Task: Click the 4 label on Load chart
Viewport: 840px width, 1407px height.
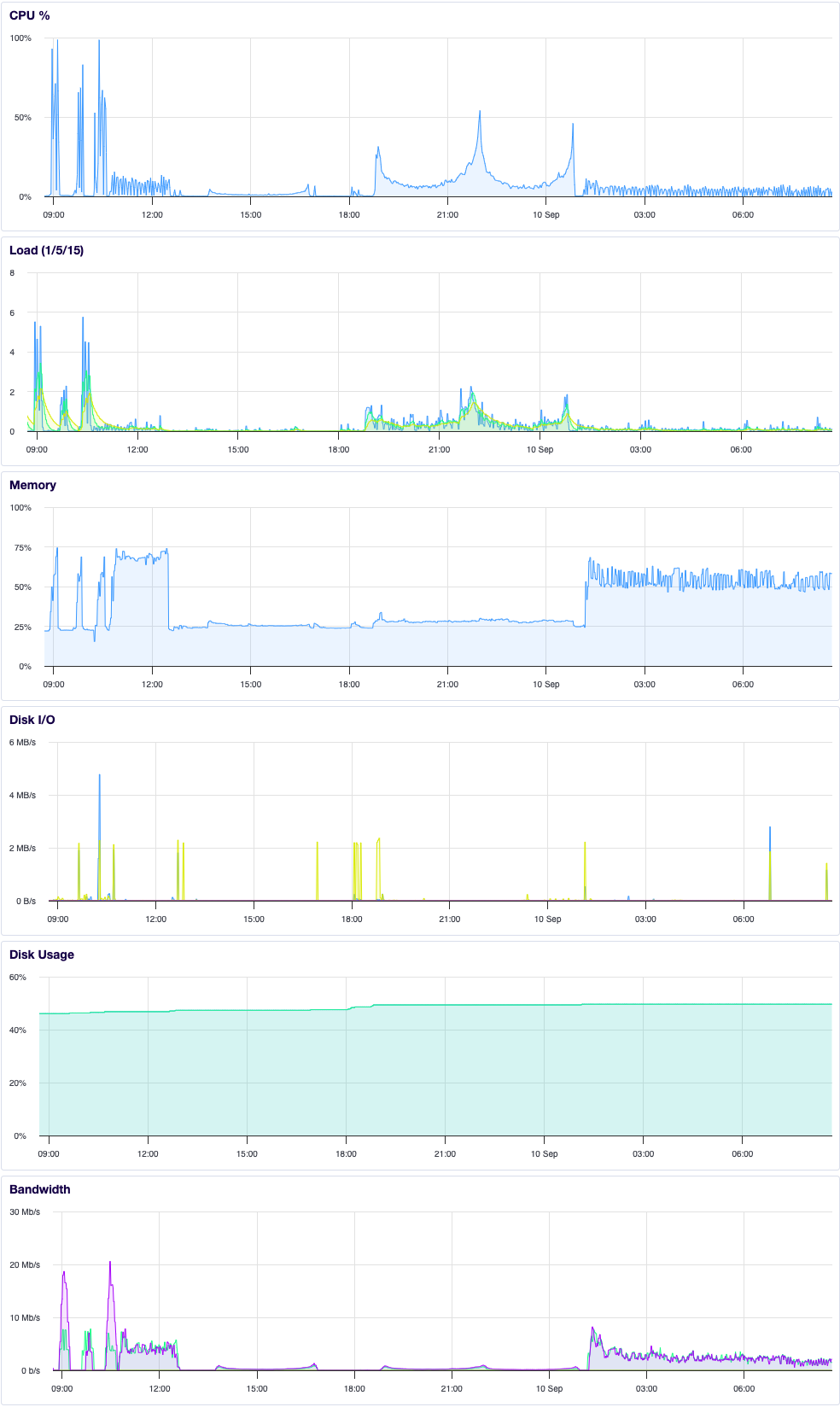Action: [12, 353]
